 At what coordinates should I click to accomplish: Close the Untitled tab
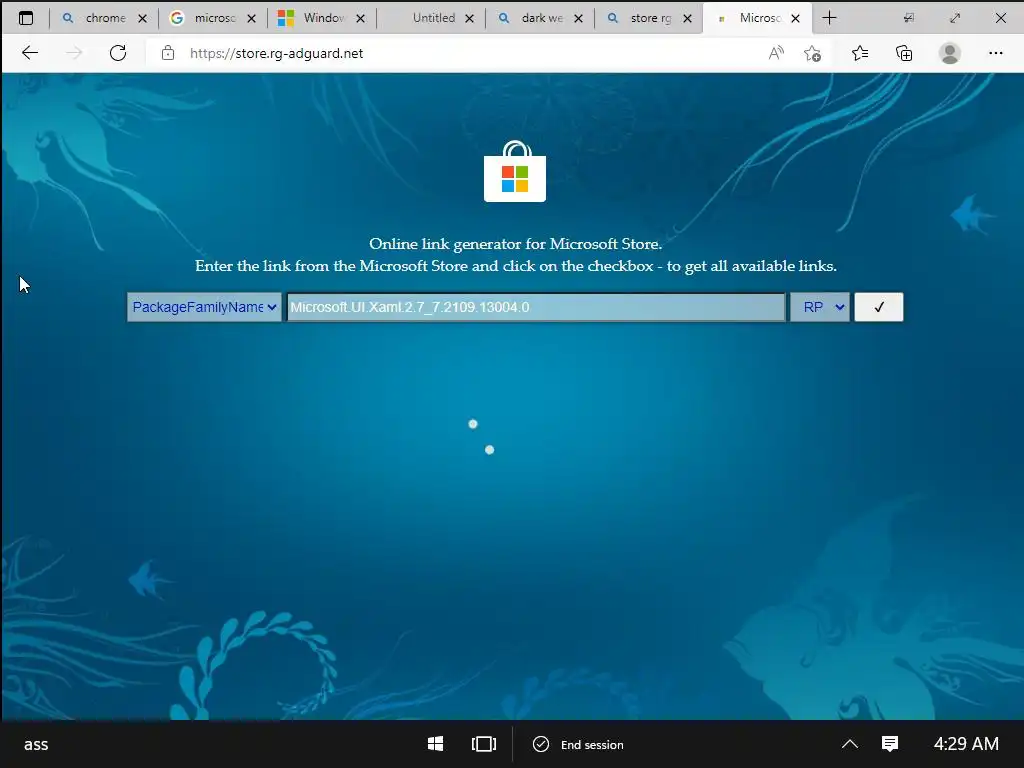(470, 19)
